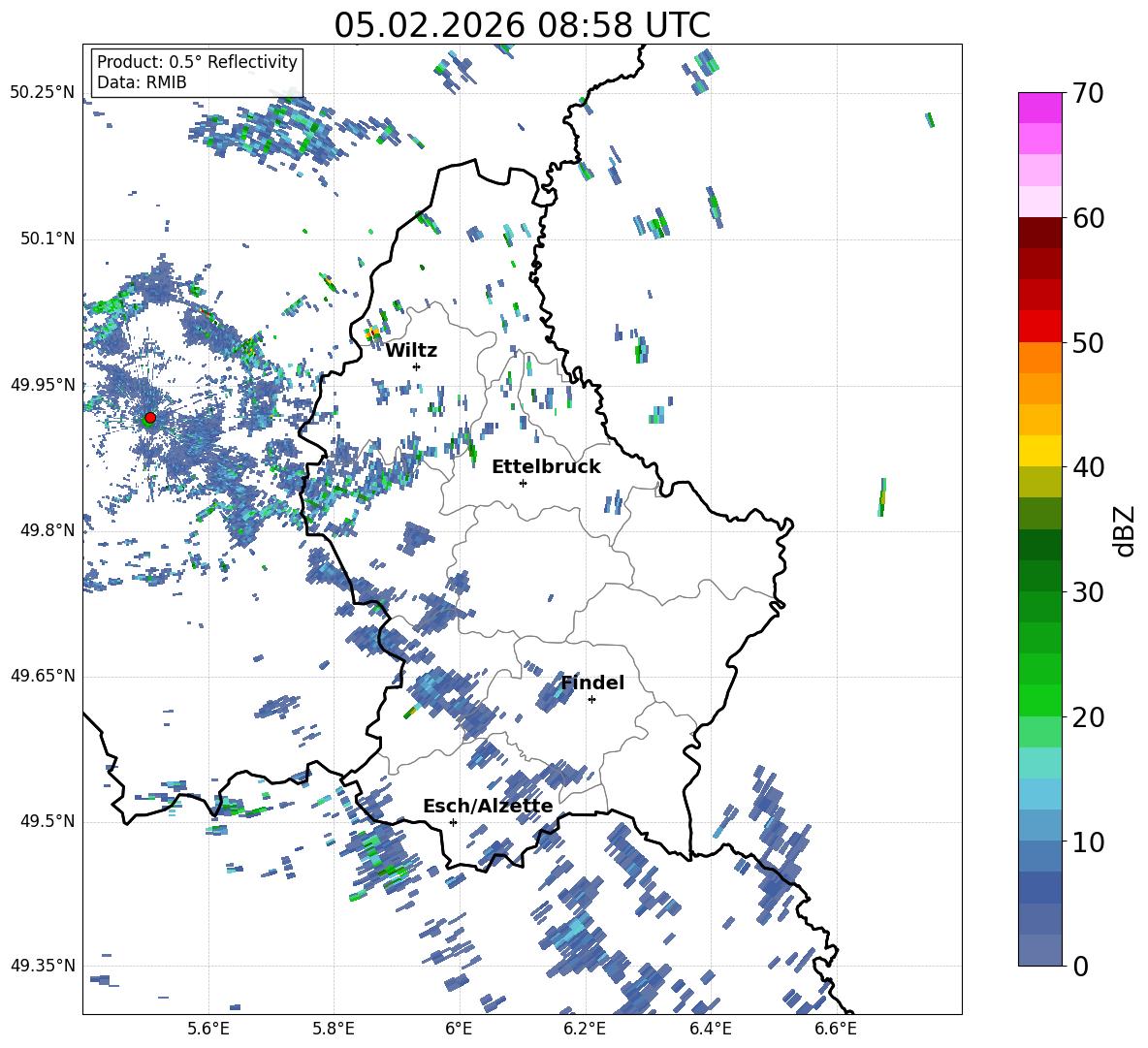
Task: Click the Ettelbruck city label
Action: coord(546,467)
